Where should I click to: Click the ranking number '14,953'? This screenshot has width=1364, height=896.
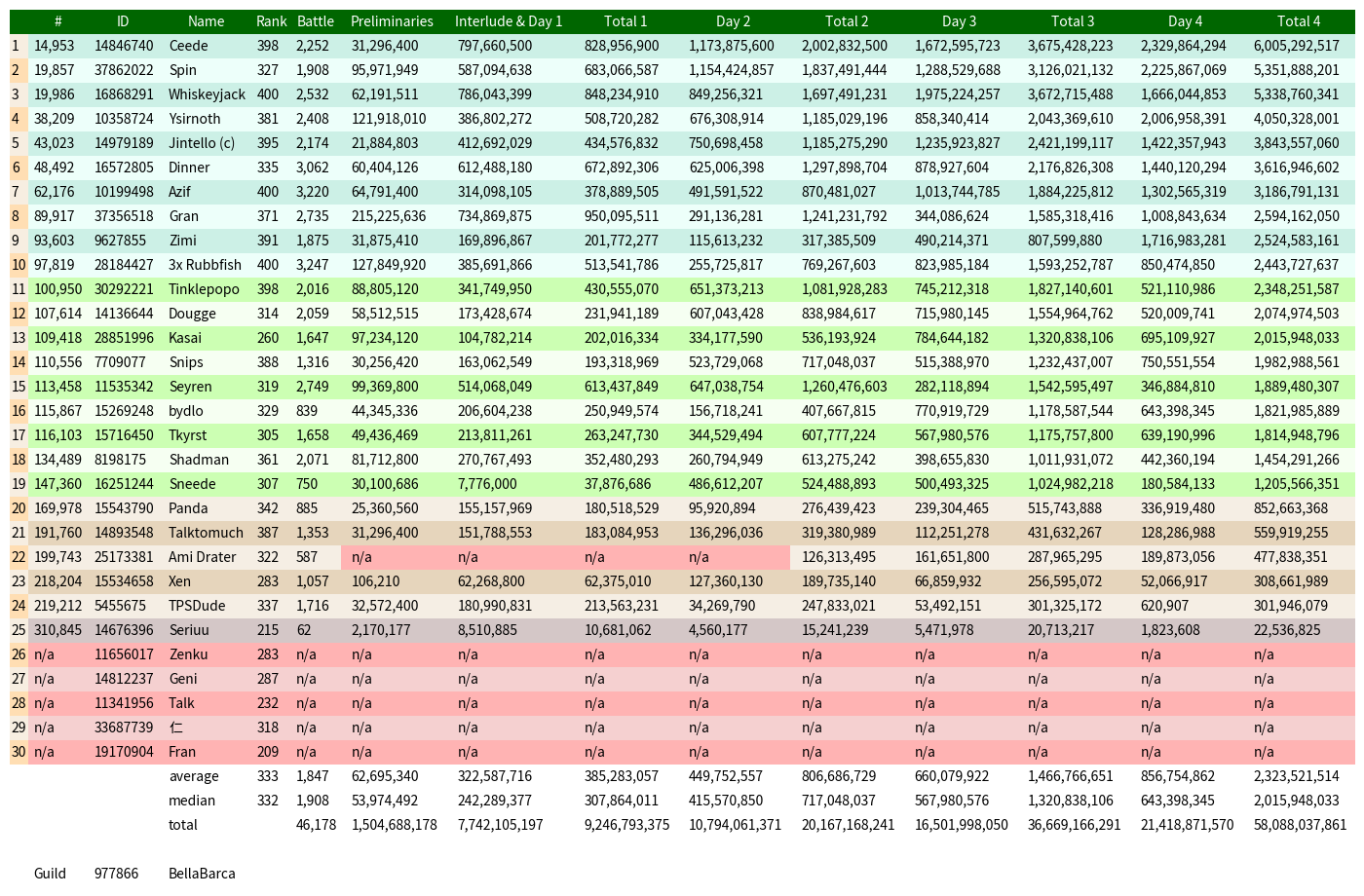(x=54, y=46)
